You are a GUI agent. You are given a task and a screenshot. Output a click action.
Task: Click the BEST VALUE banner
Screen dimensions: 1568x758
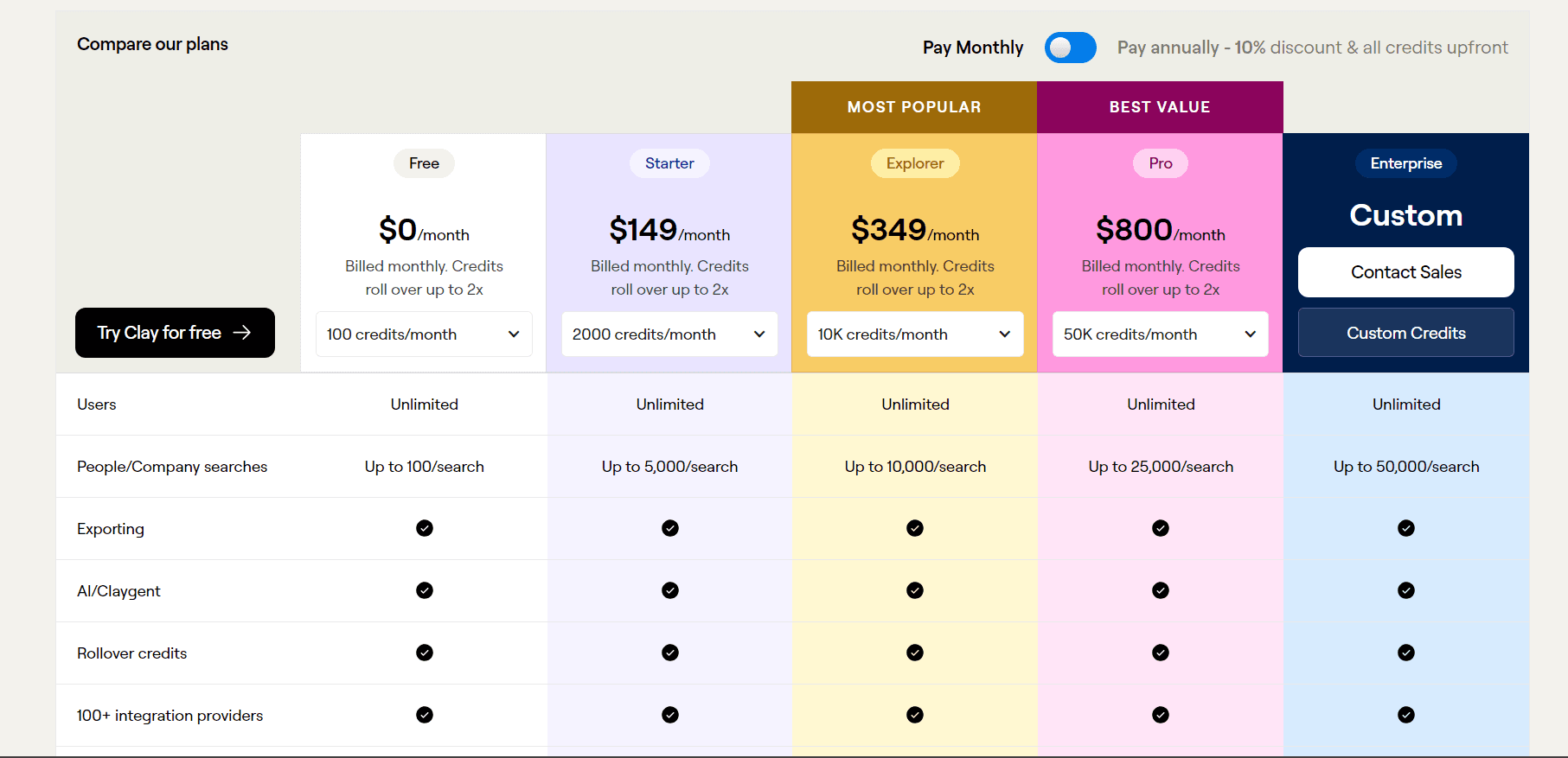pos(1160,107)
